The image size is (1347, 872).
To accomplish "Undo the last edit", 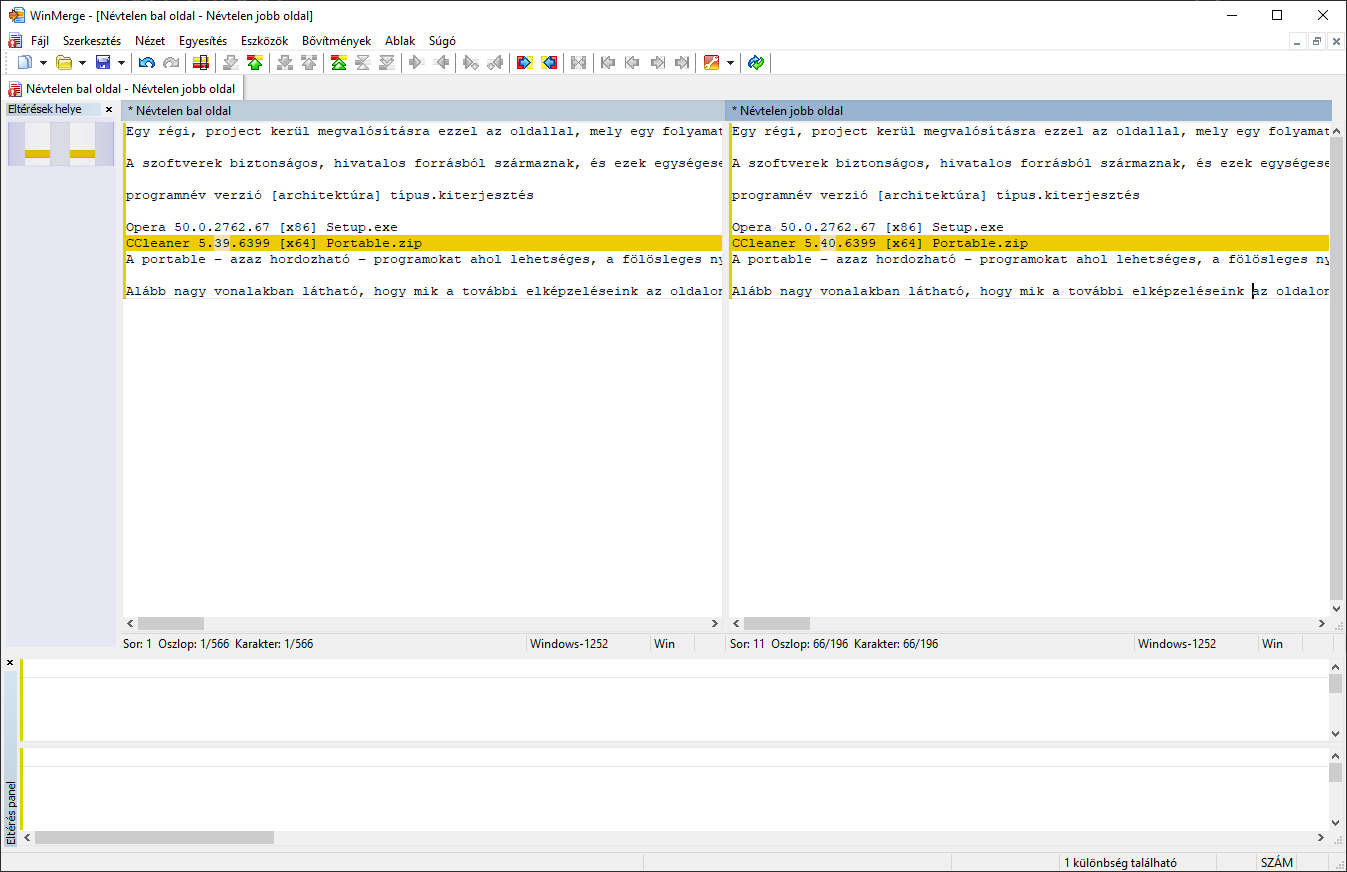I will 147,63.
